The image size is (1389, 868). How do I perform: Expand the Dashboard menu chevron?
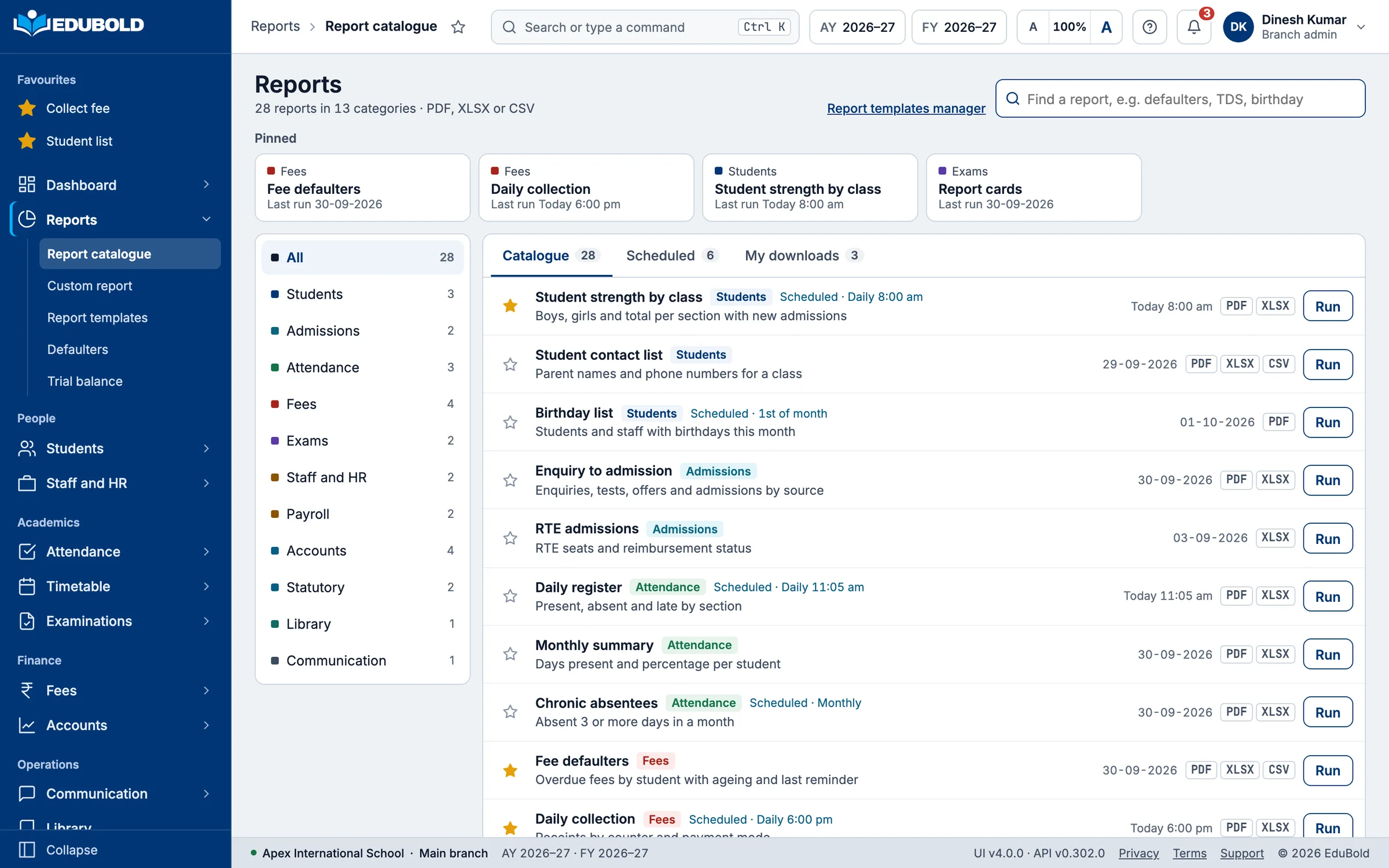(x=206, y=185)
